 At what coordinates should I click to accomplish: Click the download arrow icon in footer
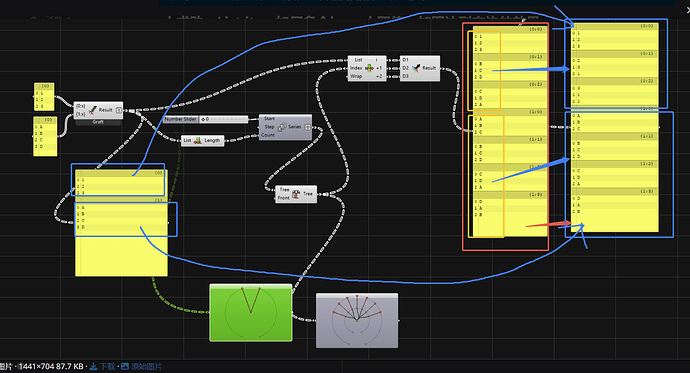(x=93, y=366)
